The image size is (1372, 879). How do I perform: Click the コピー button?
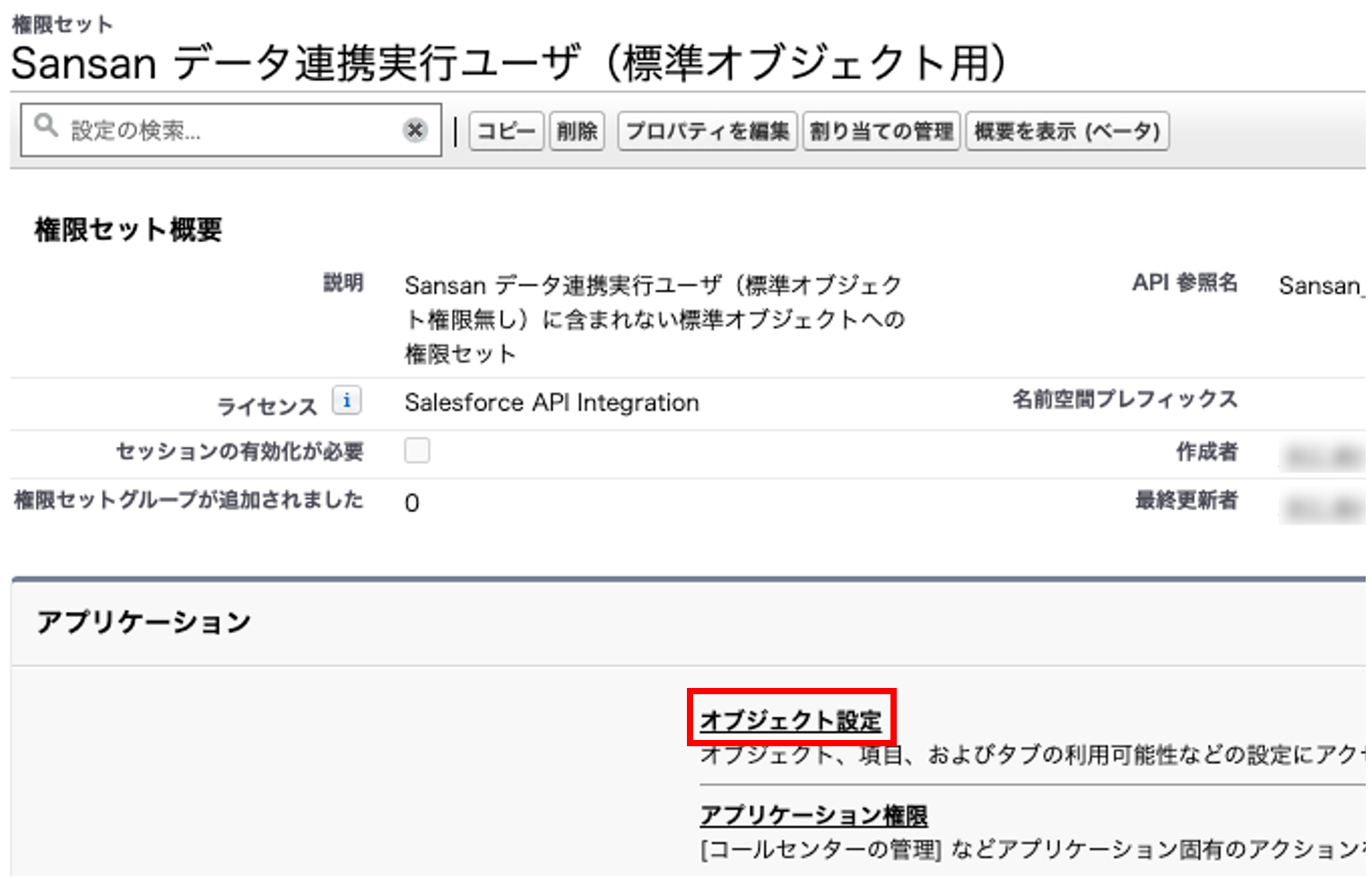[506, 131]
